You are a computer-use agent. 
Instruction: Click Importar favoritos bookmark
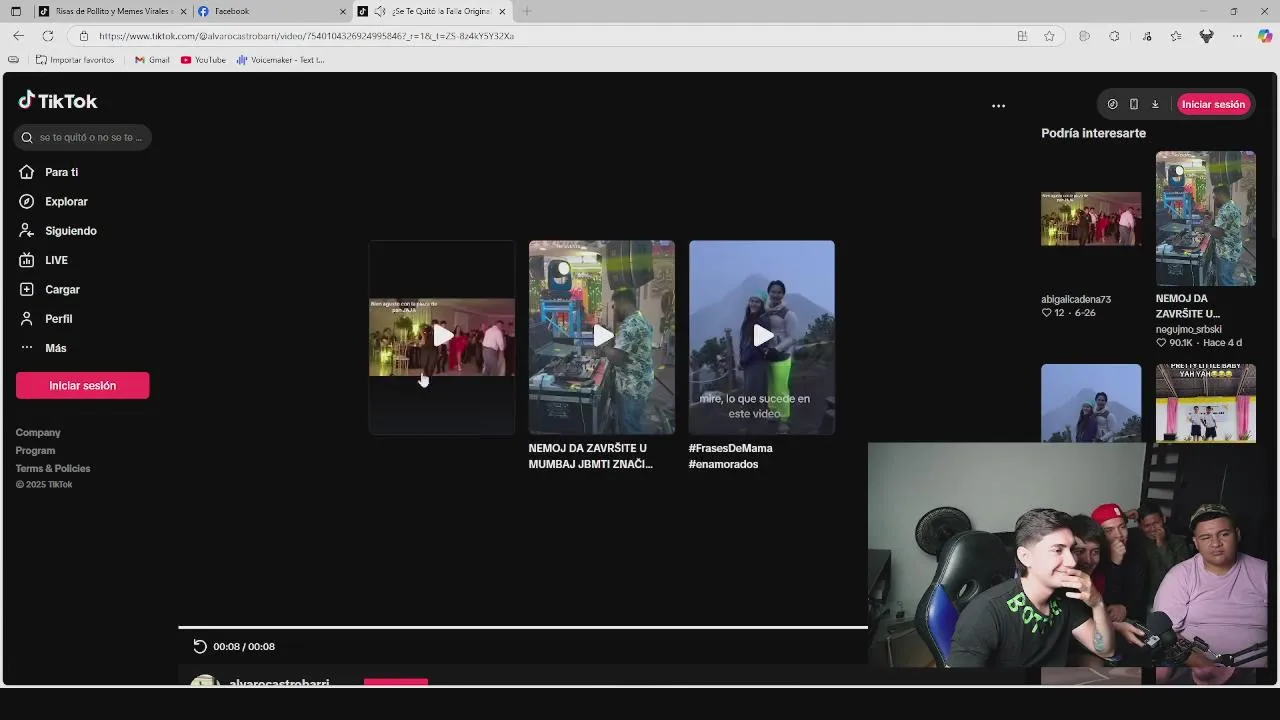pyautogui.click(x=75, y=60)
